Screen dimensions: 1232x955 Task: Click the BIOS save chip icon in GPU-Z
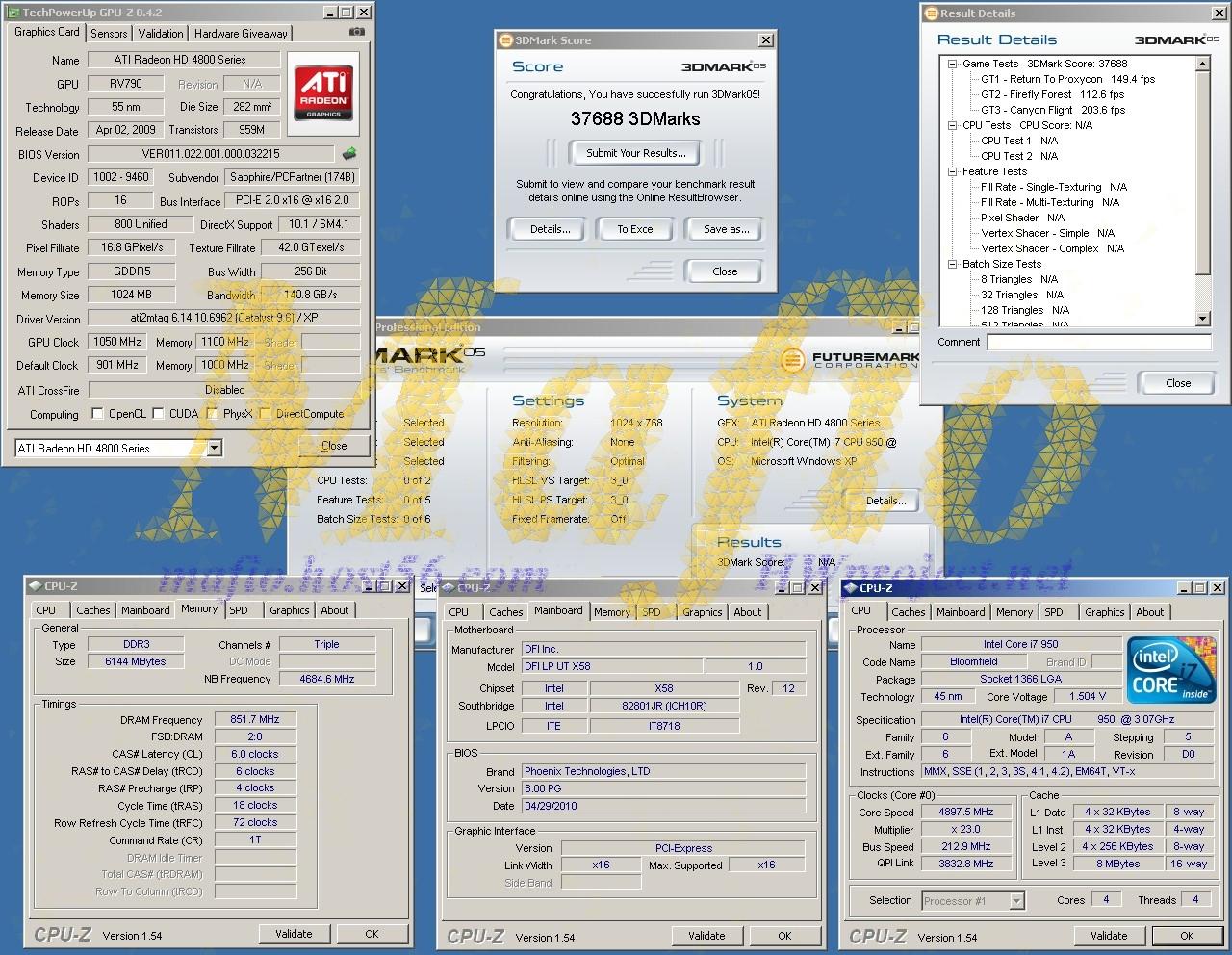[x=348, y=153]
